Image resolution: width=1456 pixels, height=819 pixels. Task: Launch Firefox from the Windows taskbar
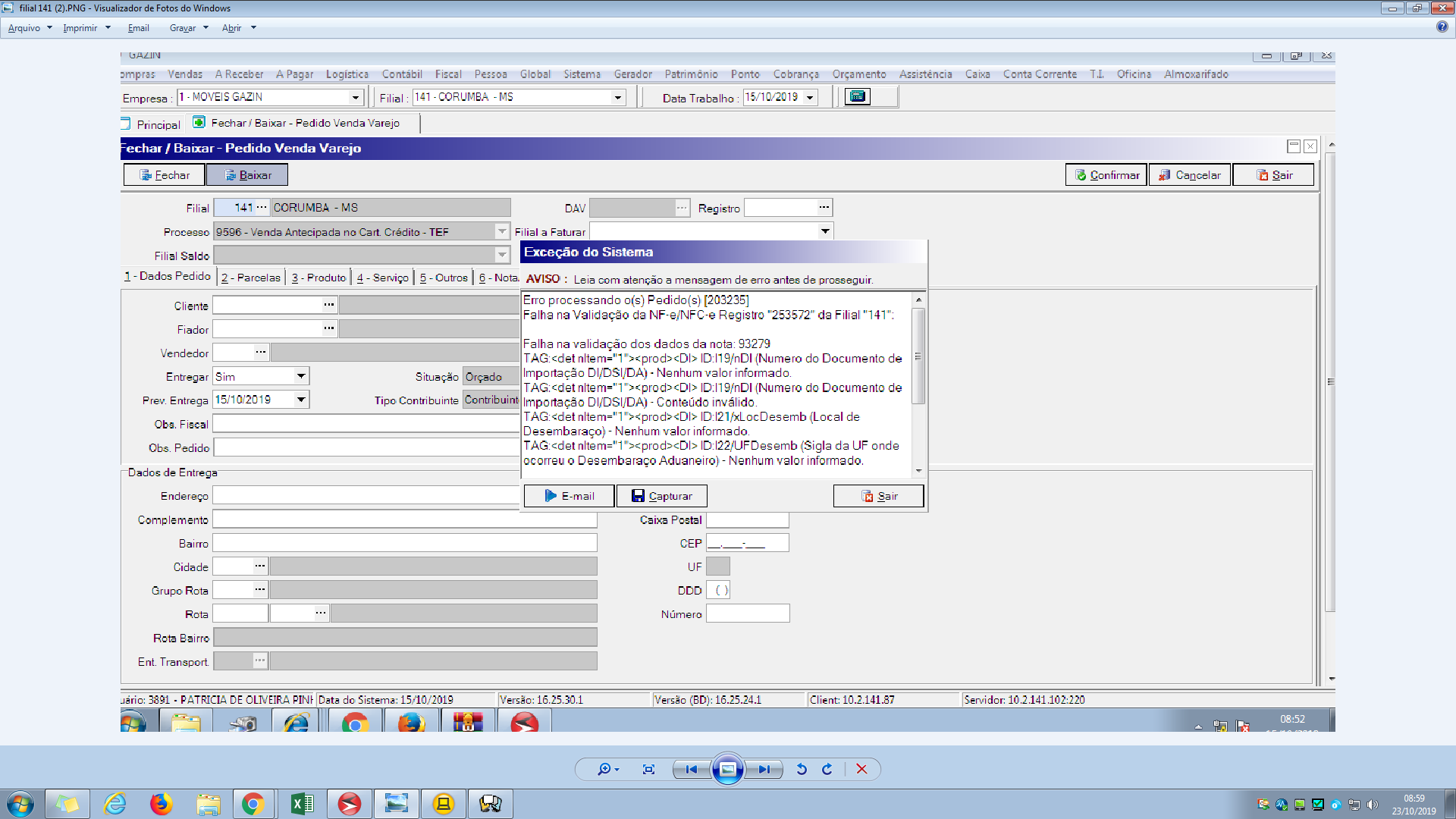coord(161,804)
